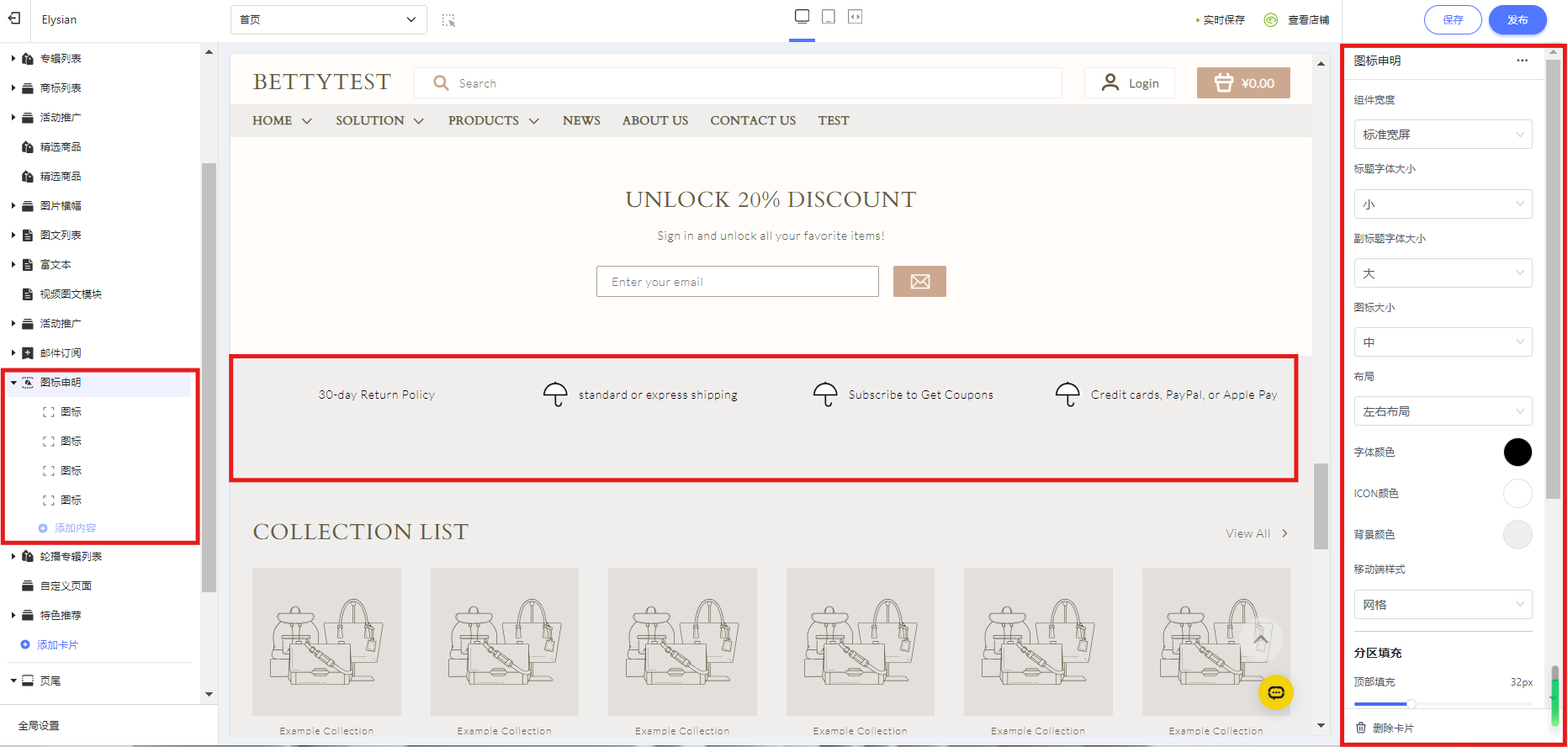Open the 首页 page selector dropdown

328,20
